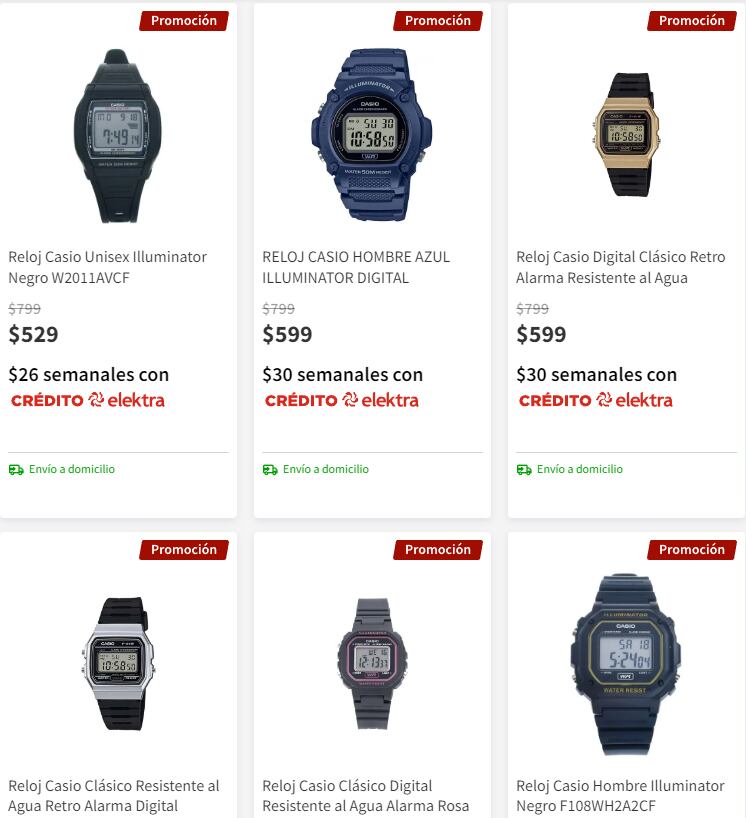
Task: Open Reloj Casio Clásico Digital Alarma Rosa title
Action: pos(366,796)
